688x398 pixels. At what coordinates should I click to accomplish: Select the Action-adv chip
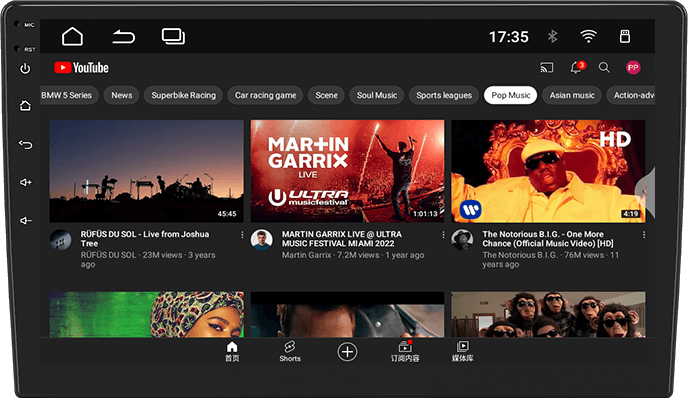(x=631, y=95)
